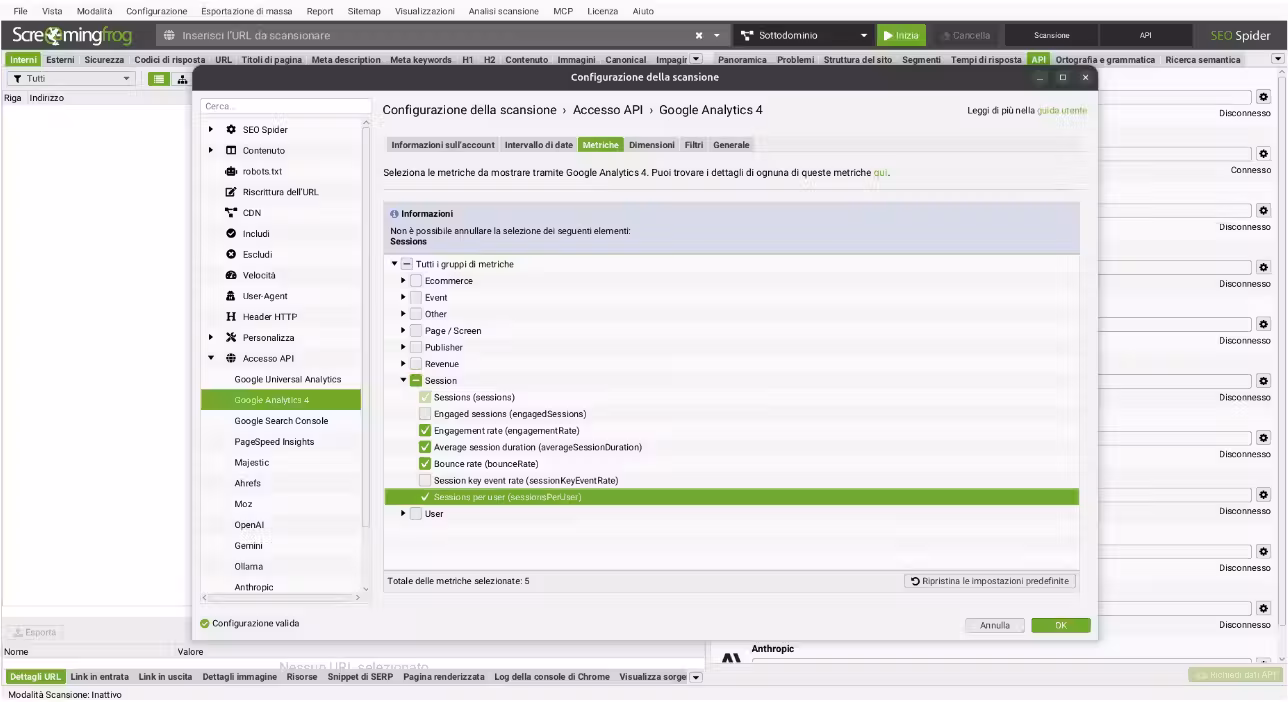The width and height of the screenshot is (1288, 702).
Task: Click the Cerca search field
Action: coord(284,106)
